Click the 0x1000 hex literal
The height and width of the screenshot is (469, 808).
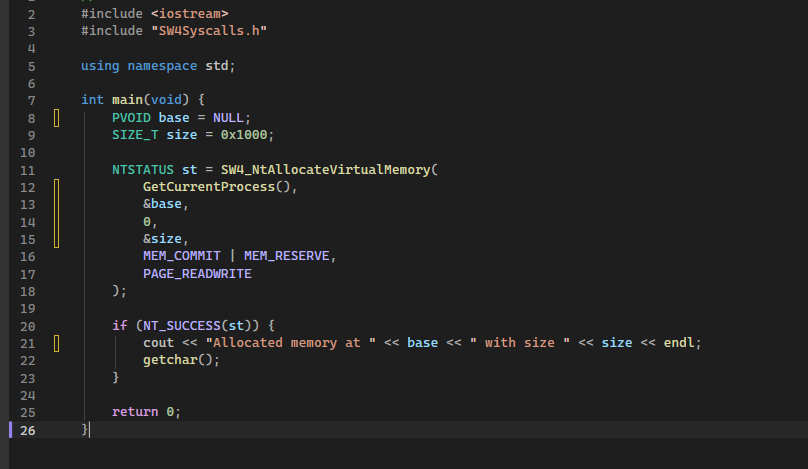pyautogui.click(x=244, y=135)
